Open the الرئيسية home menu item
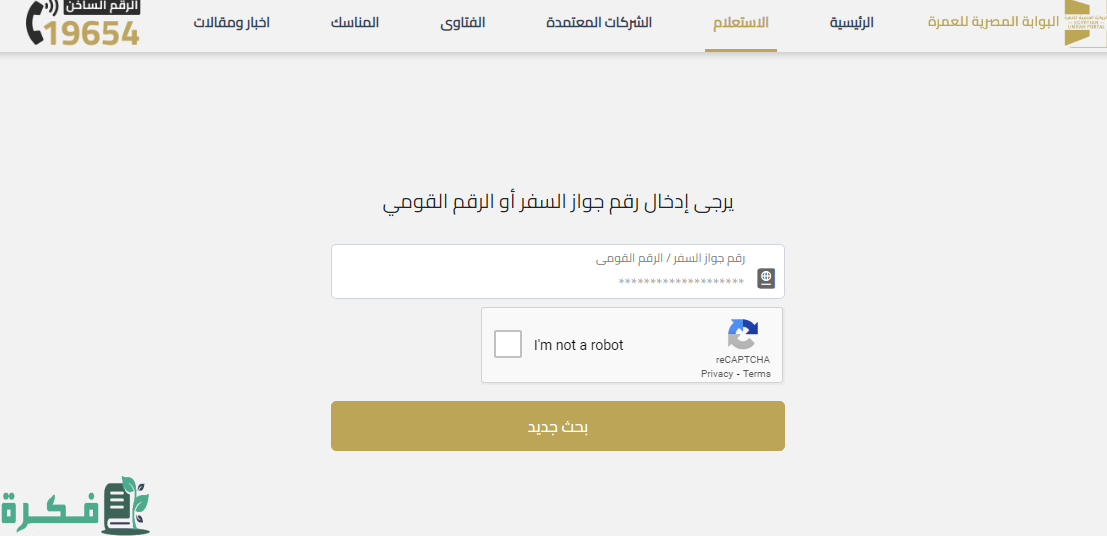1107x536 pixels. point(851,23)
